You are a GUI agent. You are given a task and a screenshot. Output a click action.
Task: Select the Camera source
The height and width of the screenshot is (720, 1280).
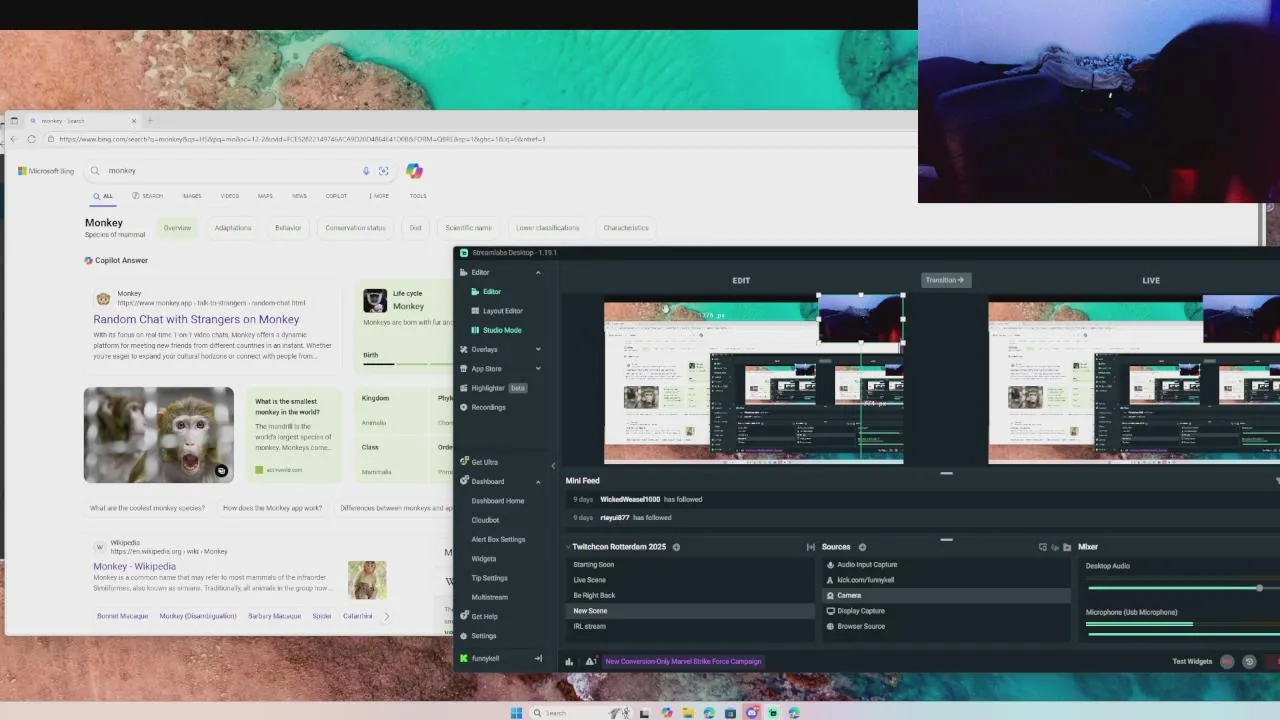pos(945,595)
